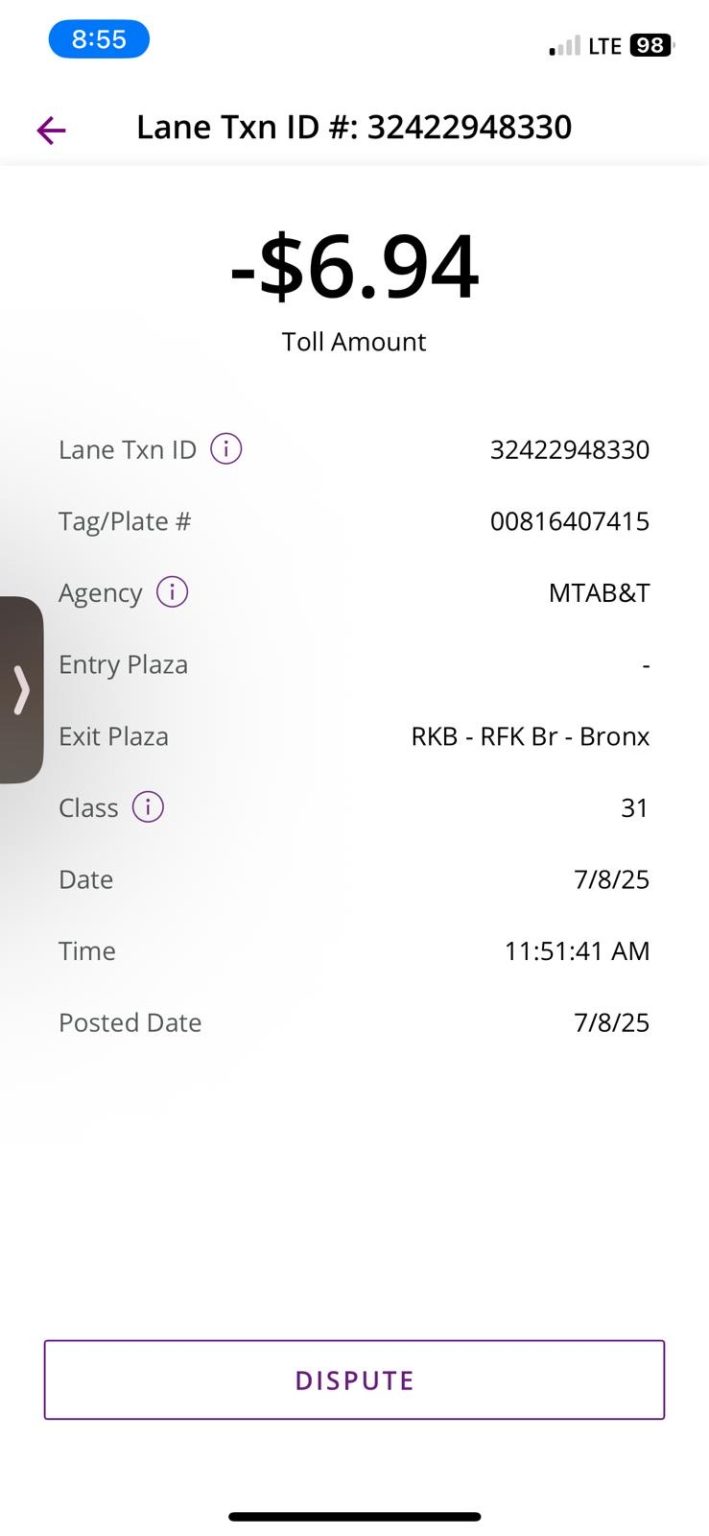
Task: Select the Lane Txn ID number value
Action: [x=569, y=450]
